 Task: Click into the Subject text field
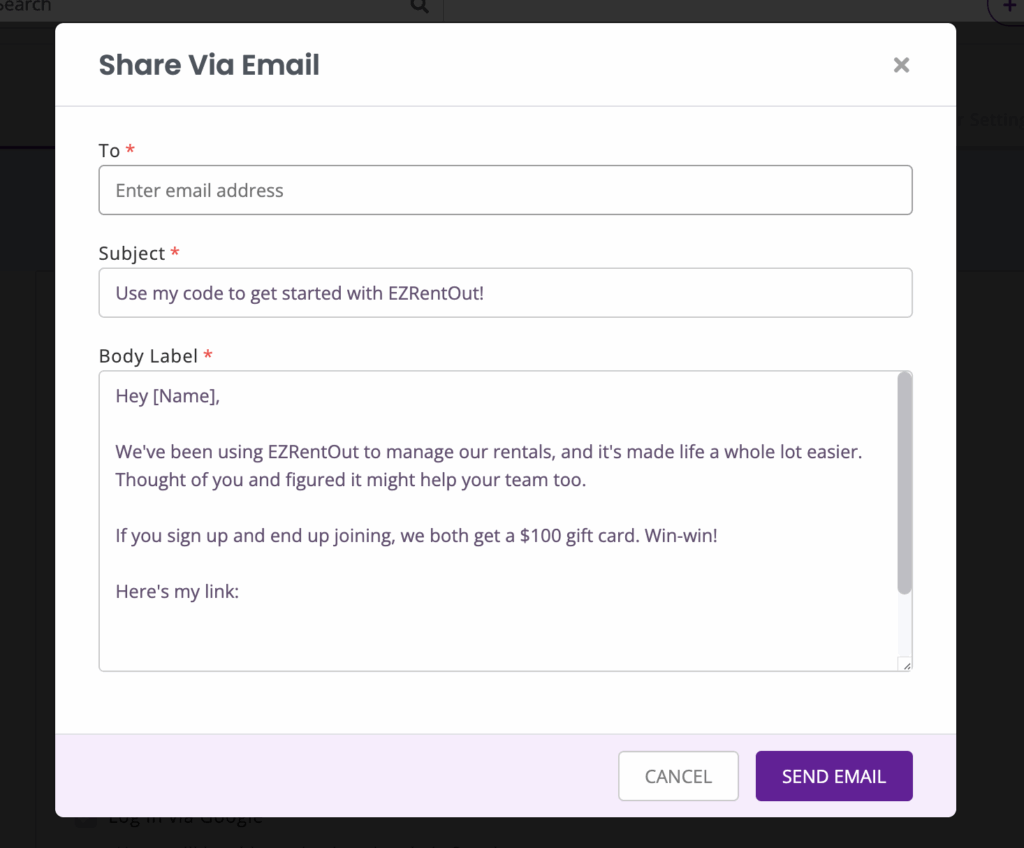[505, 293]
